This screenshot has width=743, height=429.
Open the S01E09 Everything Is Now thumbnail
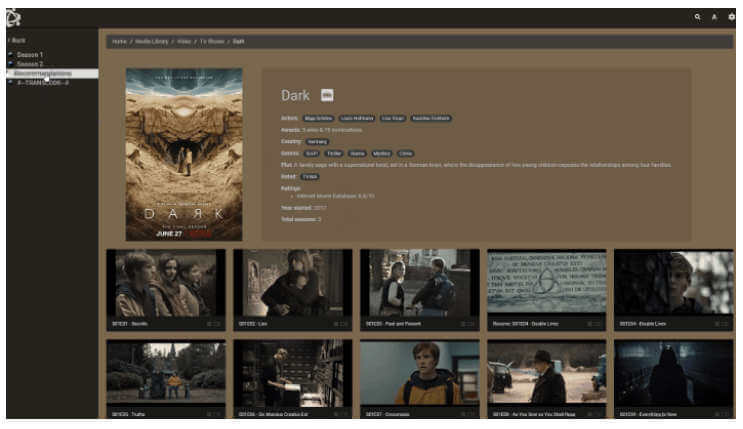[674, 374]
